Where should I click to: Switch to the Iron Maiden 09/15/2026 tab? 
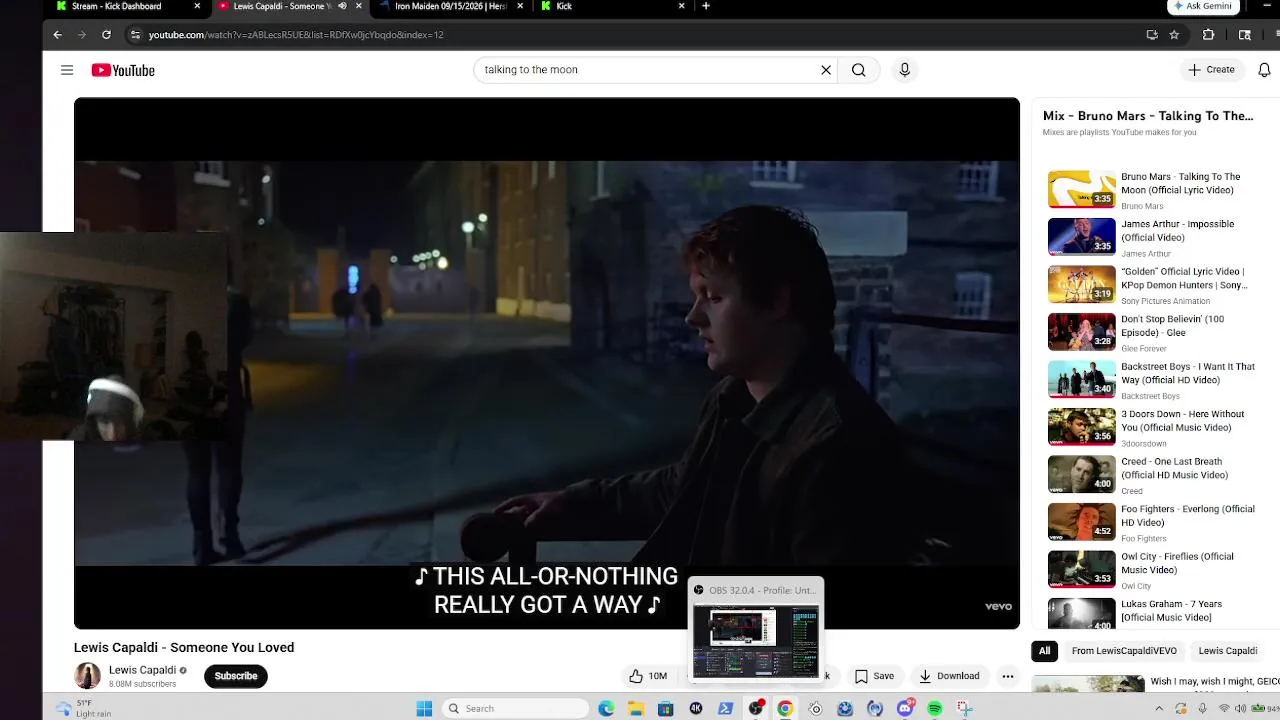(450, 6)
